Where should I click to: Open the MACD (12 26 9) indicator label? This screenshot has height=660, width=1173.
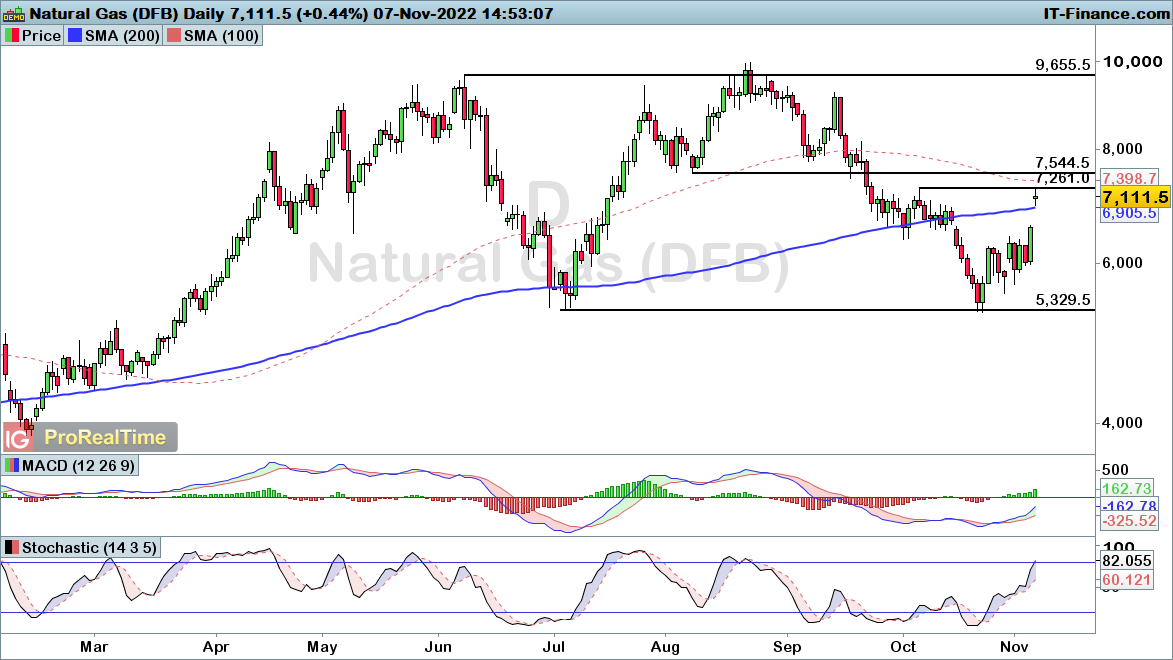(79, 466)
